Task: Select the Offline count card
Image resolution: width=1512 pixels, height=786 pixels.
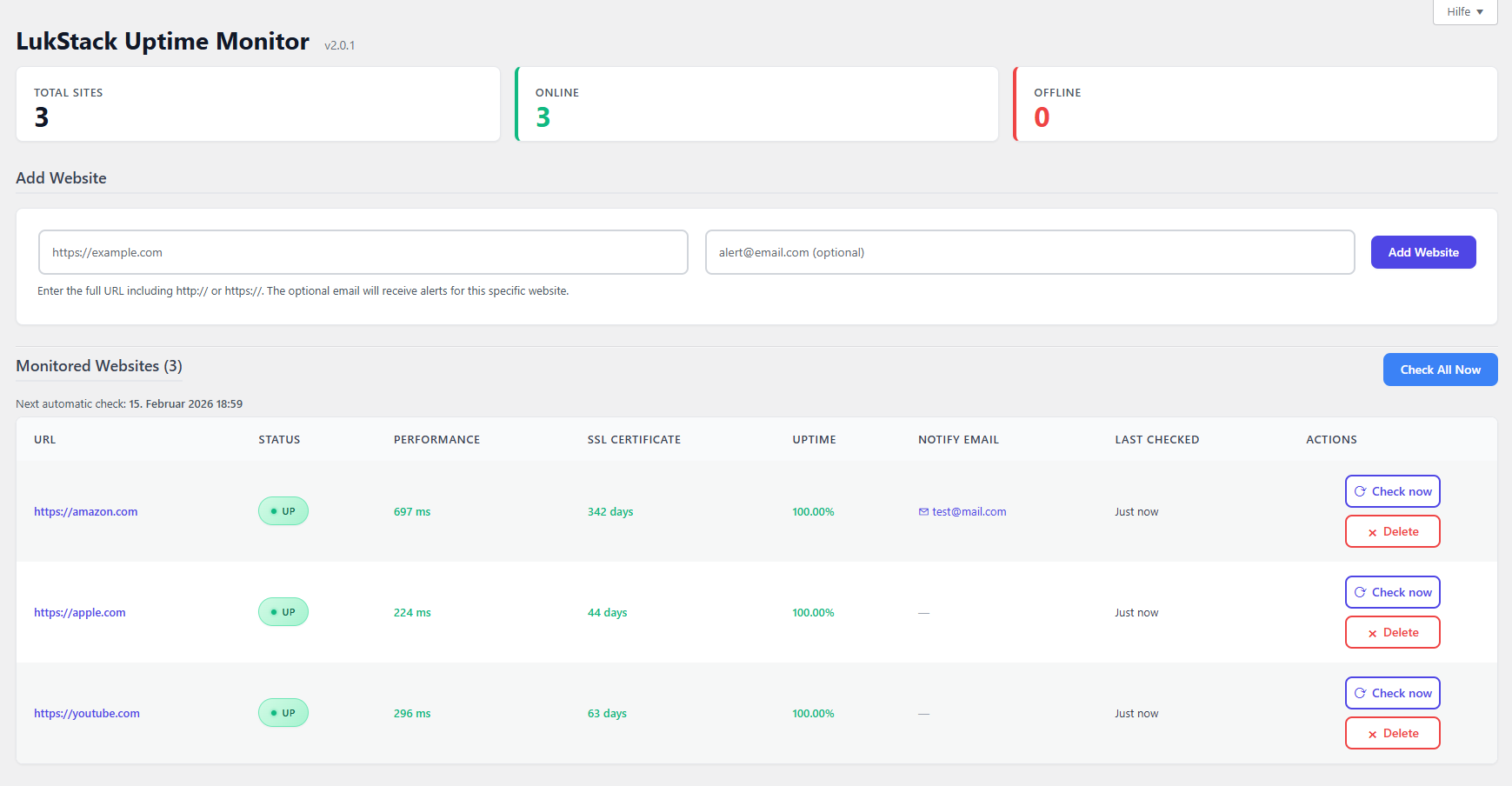Action: 1255,104
